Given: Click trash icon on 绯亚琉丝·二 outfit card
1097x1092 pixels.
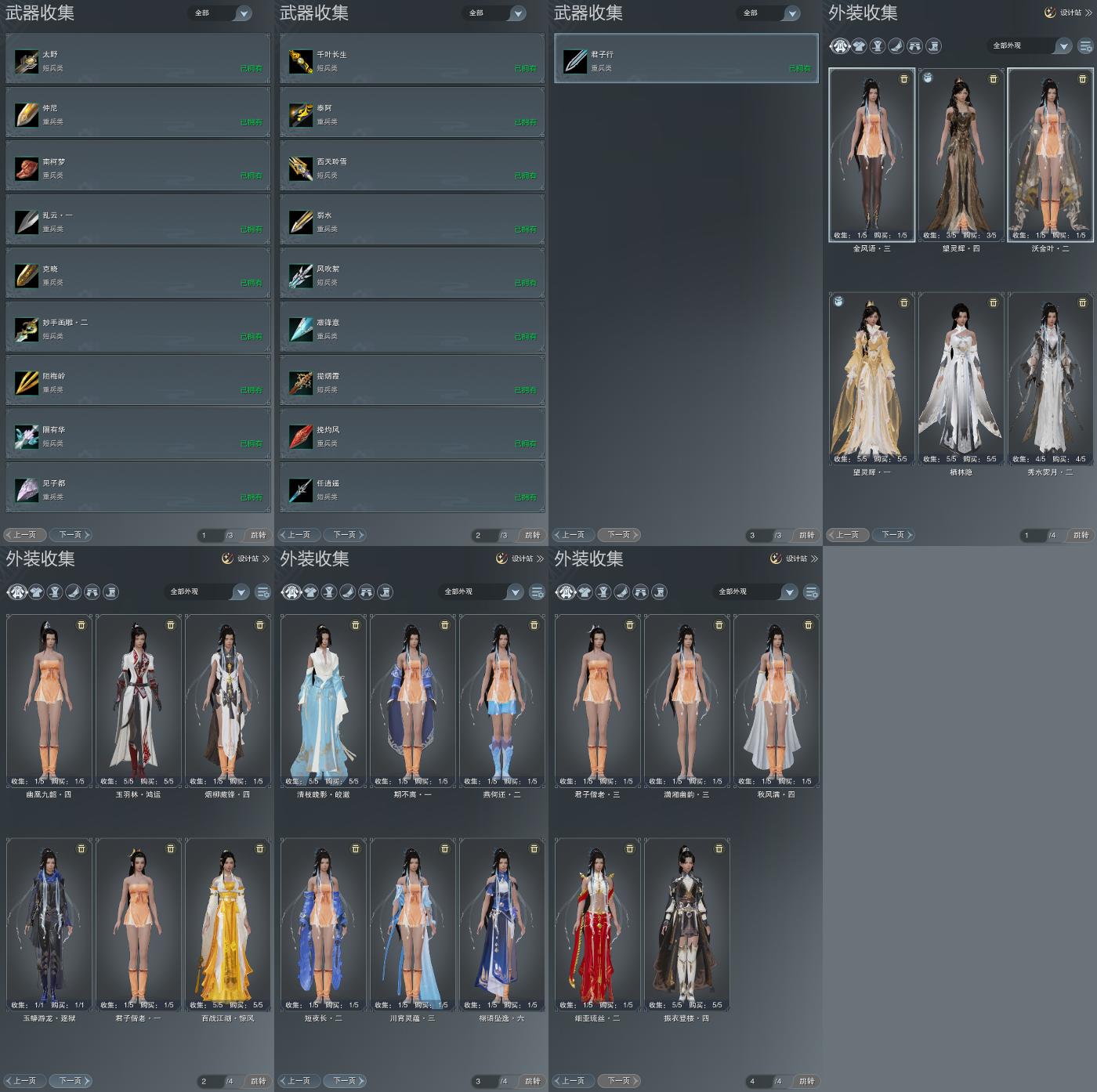Looking at the screenshot, I should coord(630,848).
